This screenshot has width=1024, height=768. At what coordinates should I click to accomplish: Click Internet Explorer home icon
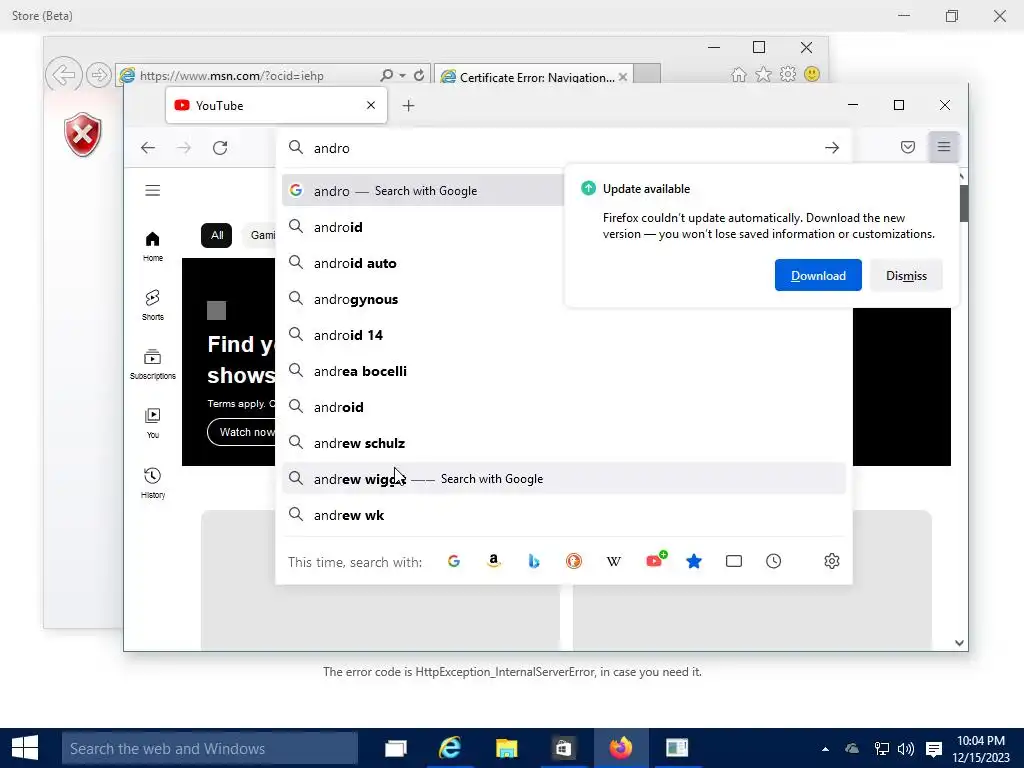pos(739,74)
